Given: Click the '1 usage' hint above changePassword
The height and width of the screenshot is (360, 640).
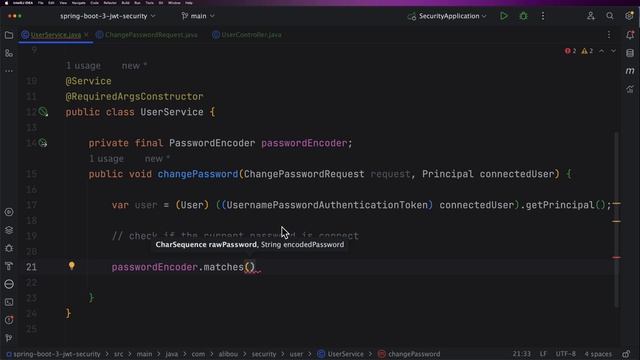Looking at the screenshot, I should [106, 159].
